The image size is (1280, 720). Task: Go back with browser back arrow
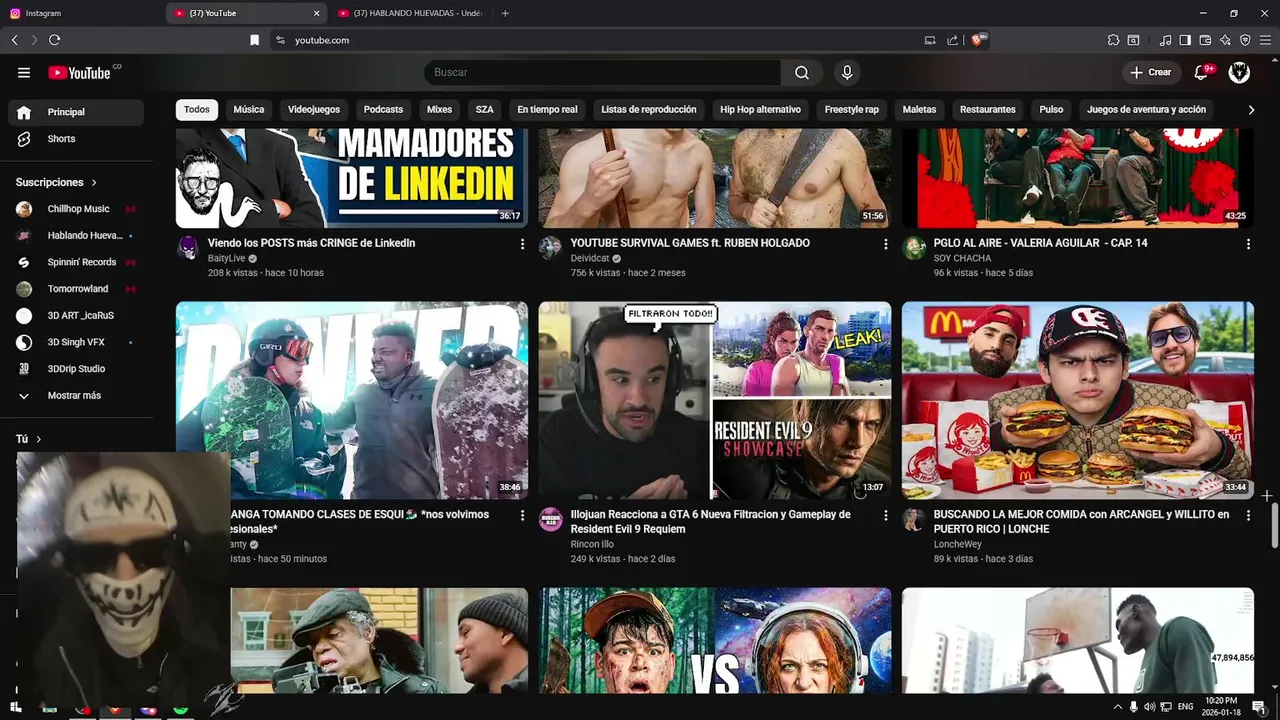click(14, 40)
